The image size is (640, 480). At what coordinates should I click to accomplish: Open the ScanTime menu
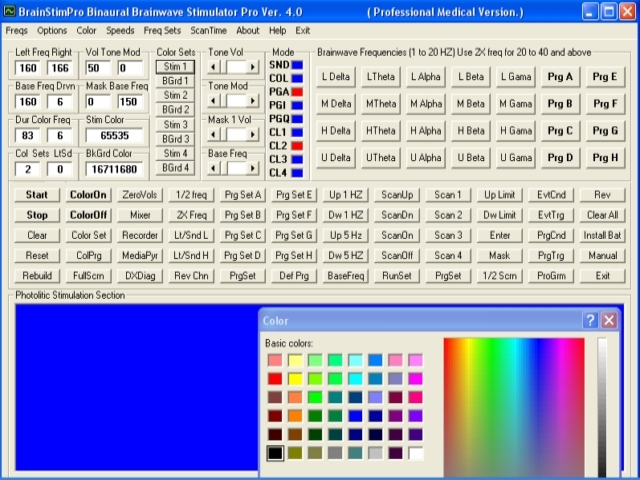(x=208, y=31)
